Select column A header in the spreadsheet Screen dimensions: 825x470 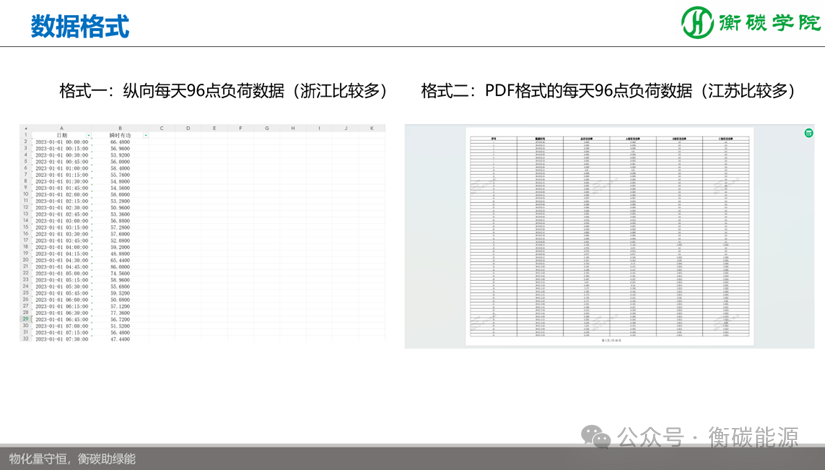tap(62, 128)
